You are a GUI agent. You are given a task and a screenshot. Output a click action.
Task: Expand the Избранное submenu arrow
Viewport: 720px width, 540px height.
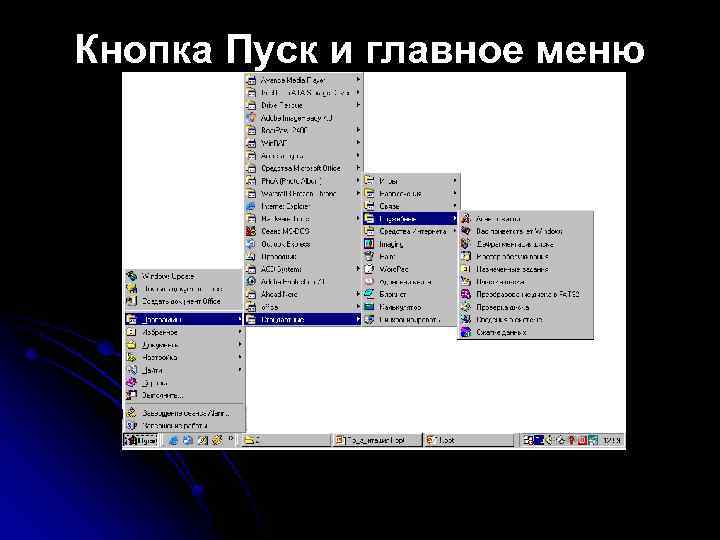coord(240,332)
